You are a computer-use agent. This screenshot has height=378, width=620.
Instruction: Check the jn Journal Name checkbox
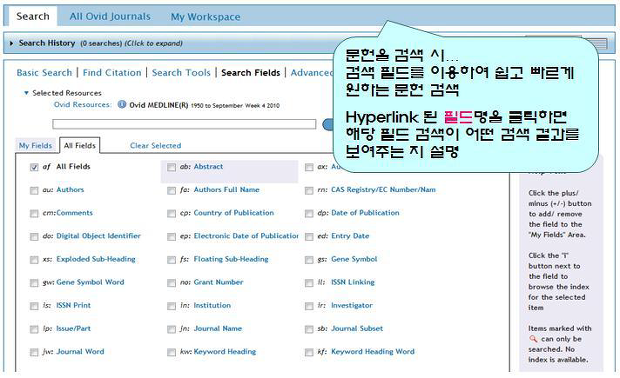pos(171,329)
